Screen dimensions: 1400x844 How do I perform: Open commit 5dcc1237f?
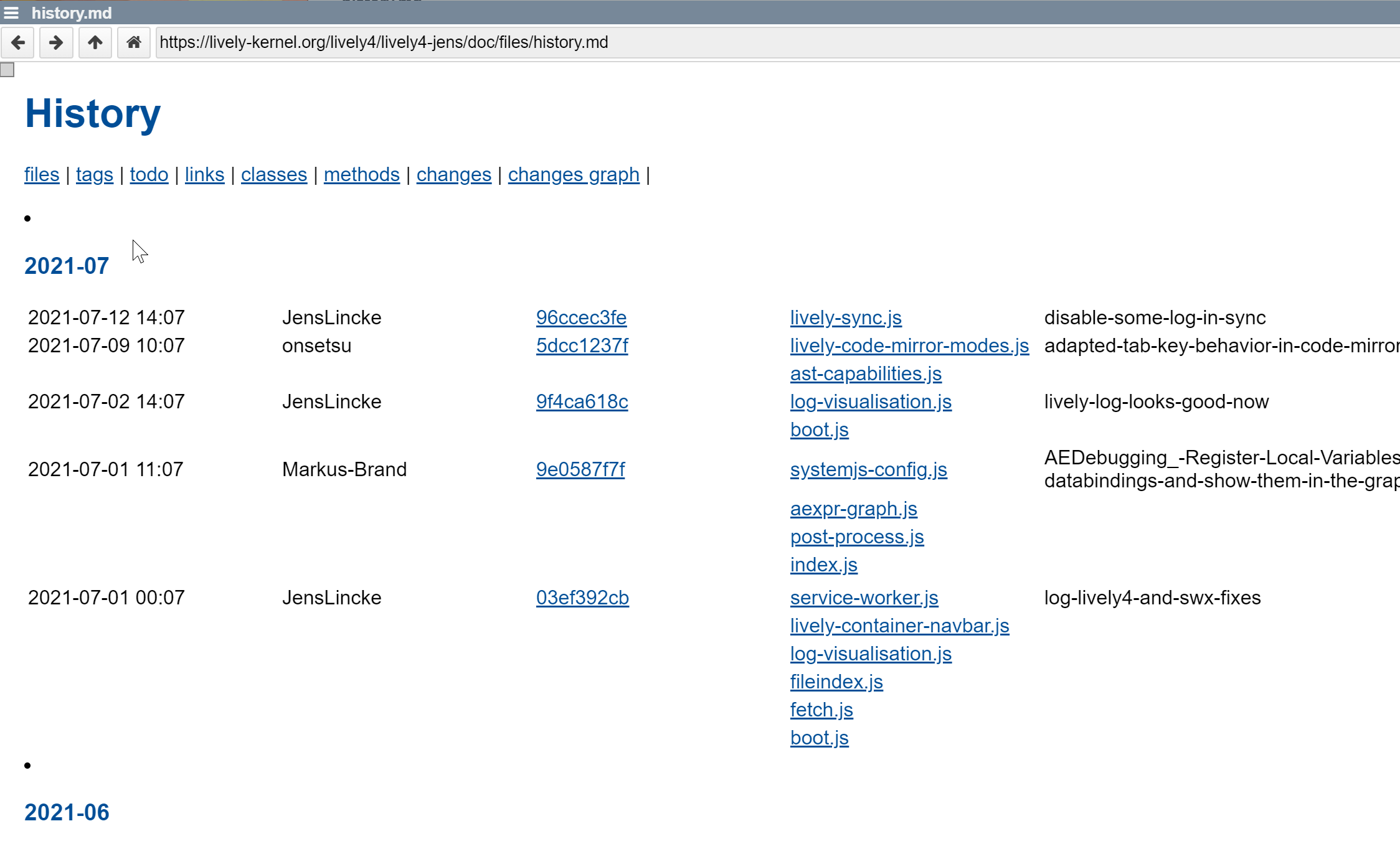(582, 345)
